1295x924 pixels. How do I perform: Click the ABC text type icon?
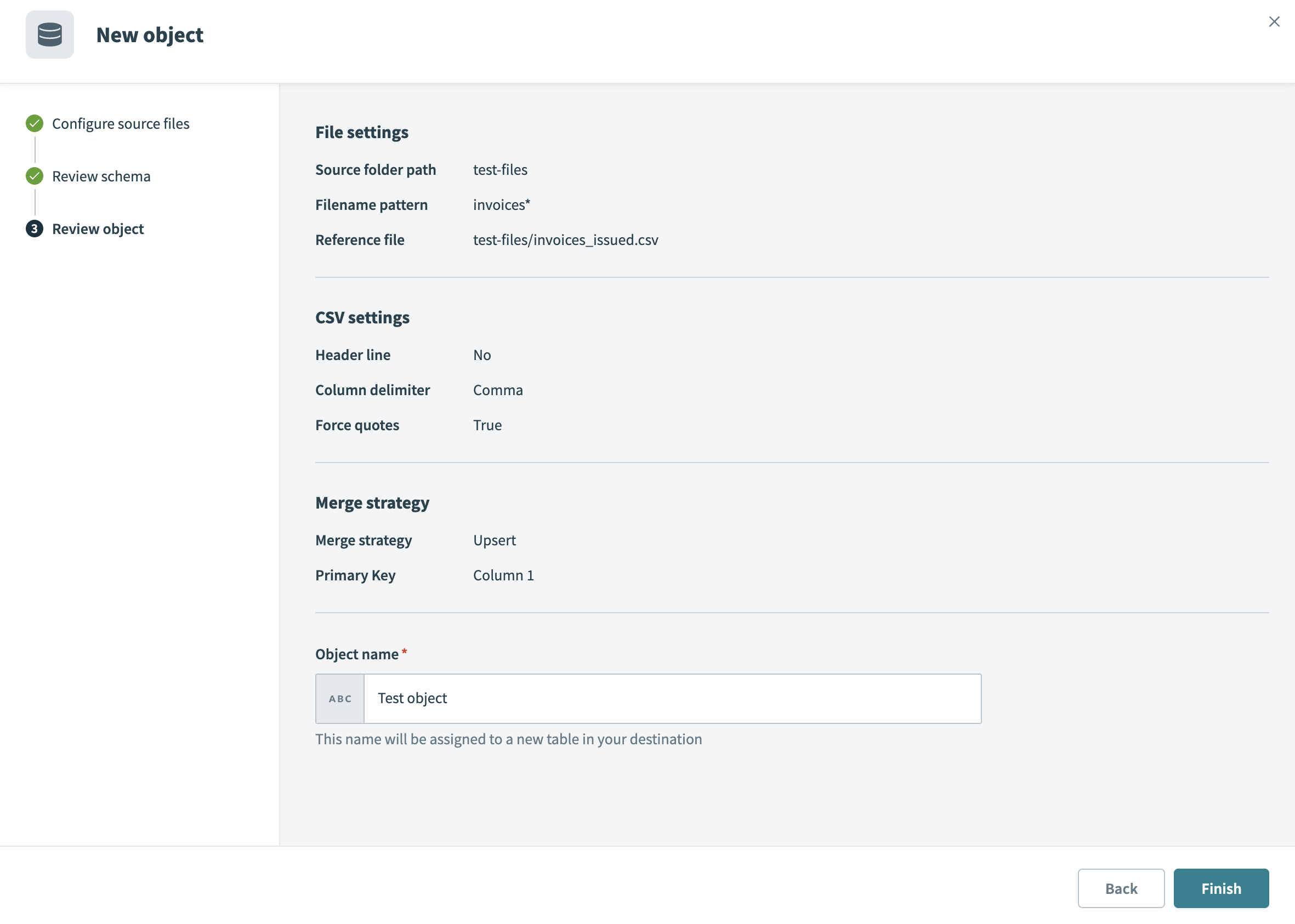coord(340,699)
